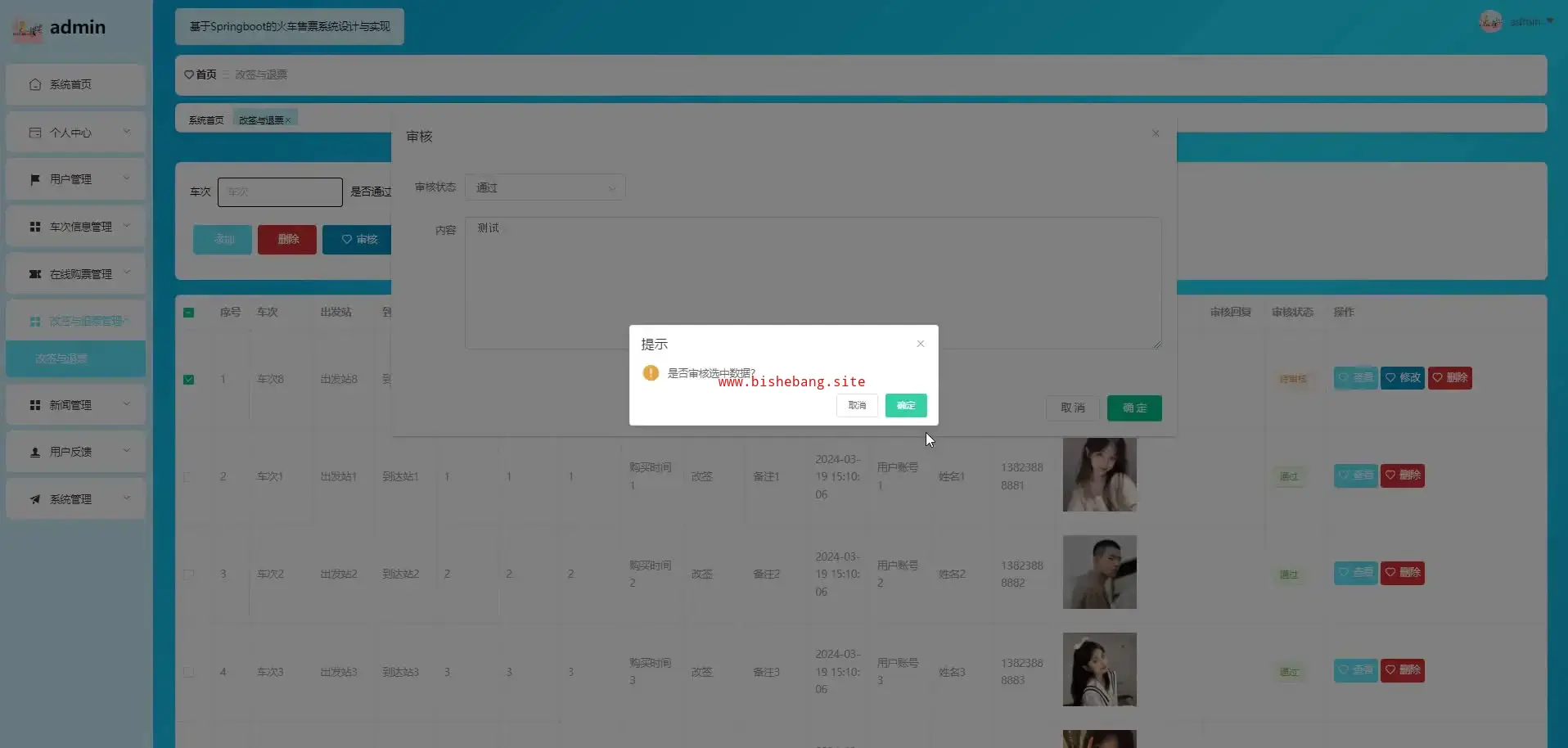Switch to the 系统首页 page tab
The height and width of the screenshot is (748, 1568).
(x=206, y=120)
